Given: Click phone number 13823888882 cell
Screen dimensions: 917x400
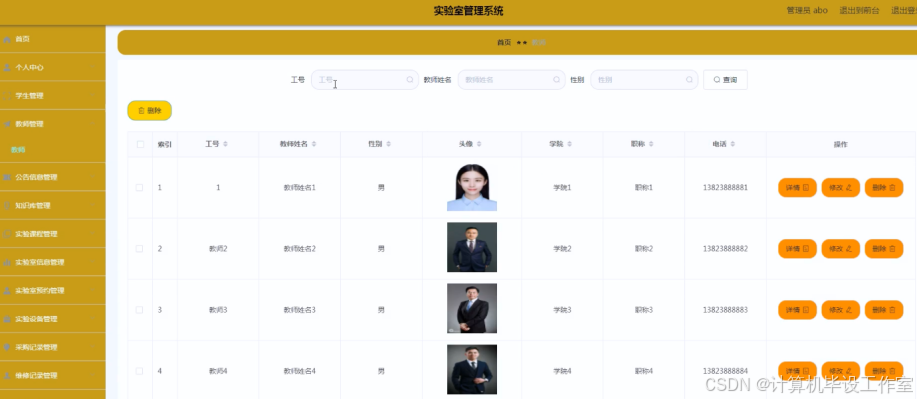Looking at the screenshot, I should coord(725,249).
